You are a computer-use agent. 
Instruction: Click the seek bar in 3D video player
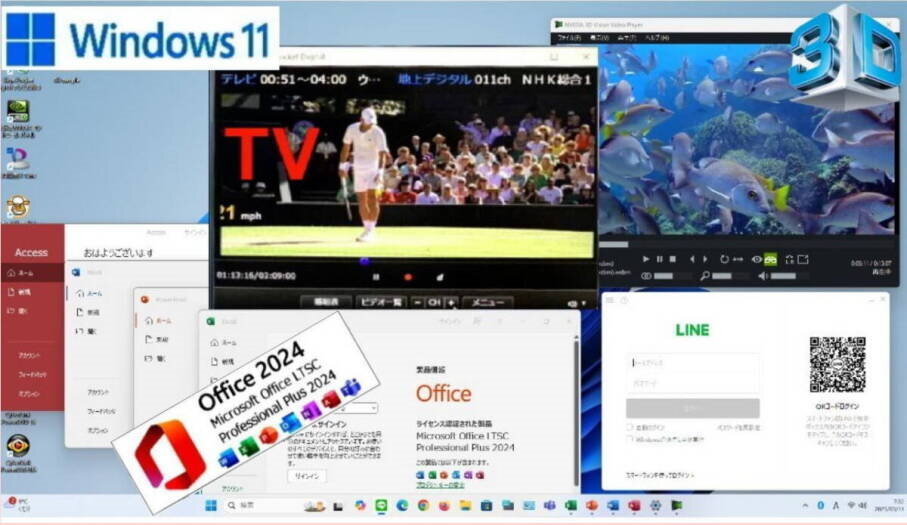746,245
